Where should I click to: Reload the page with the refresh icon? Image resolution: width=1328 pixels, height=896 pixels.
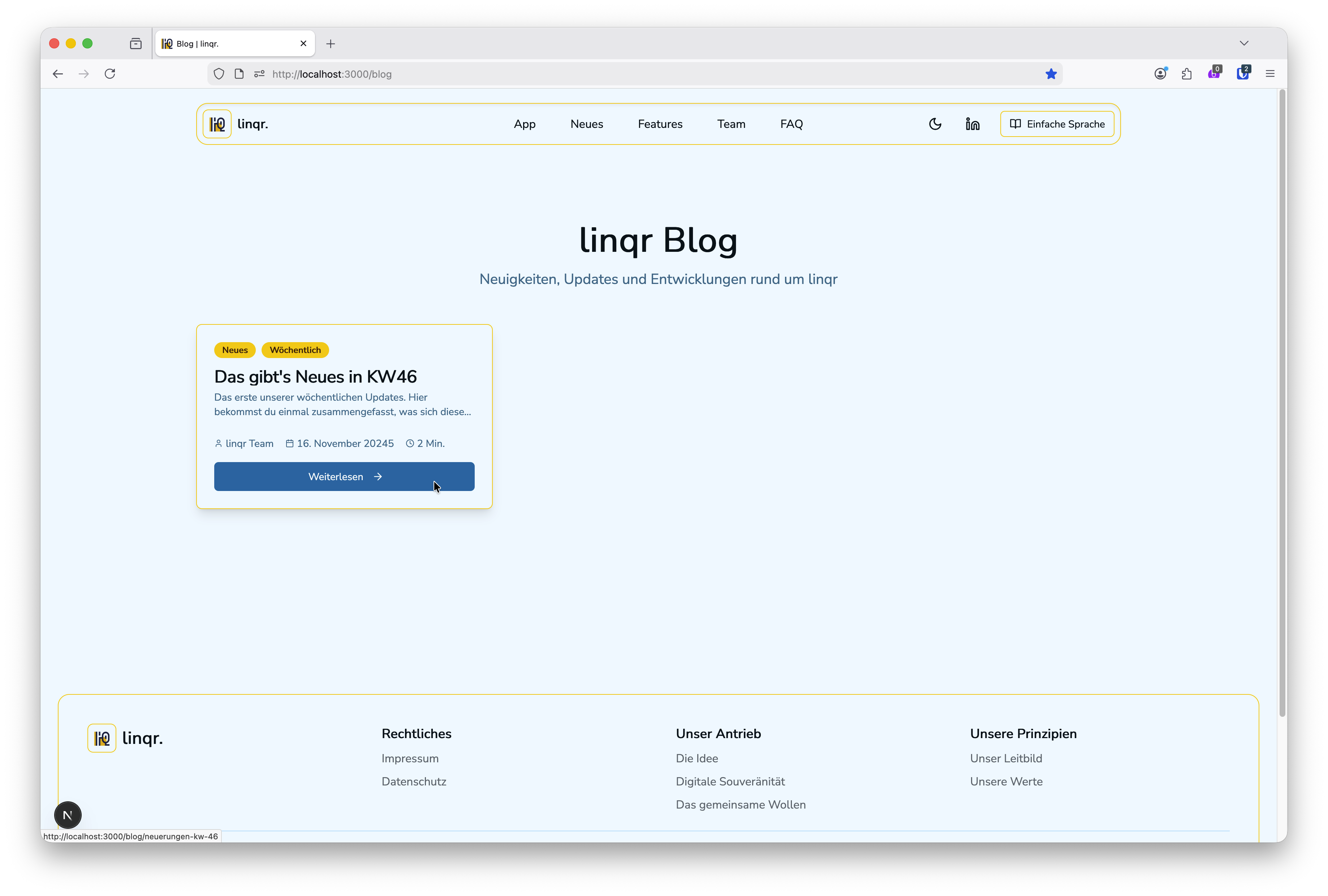(x=110, y=74)
